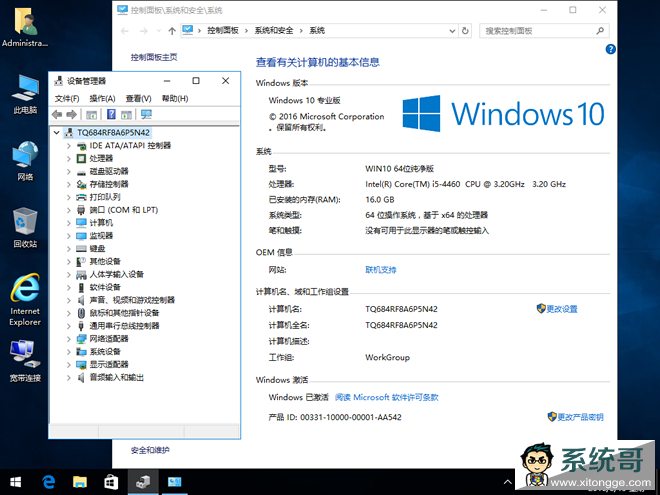This screenshot has height=495, width=660.
Task: Open the 此电脑 desktop icon
Action: click(x=25, y=94)
